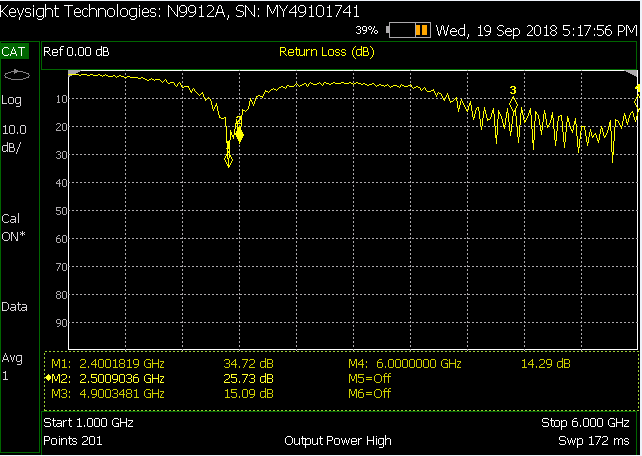Image resolution: width=642 pixels, height=456 pixels.
Task: Open the Avg 1 averaging setting
Action: click(x=12, y=367)
